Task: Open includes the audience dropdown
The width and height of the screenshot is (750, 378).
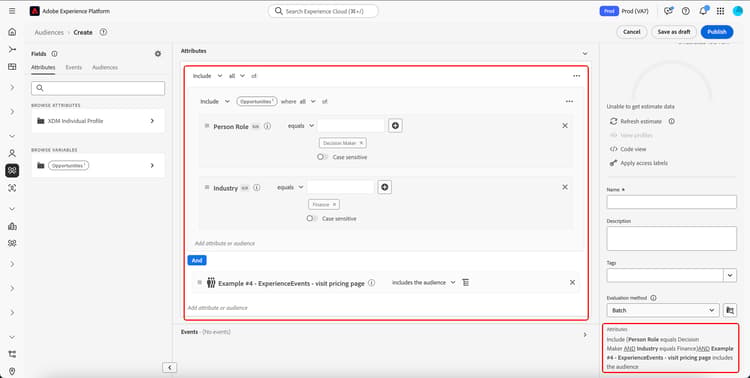Action: [x=423, y=282]
